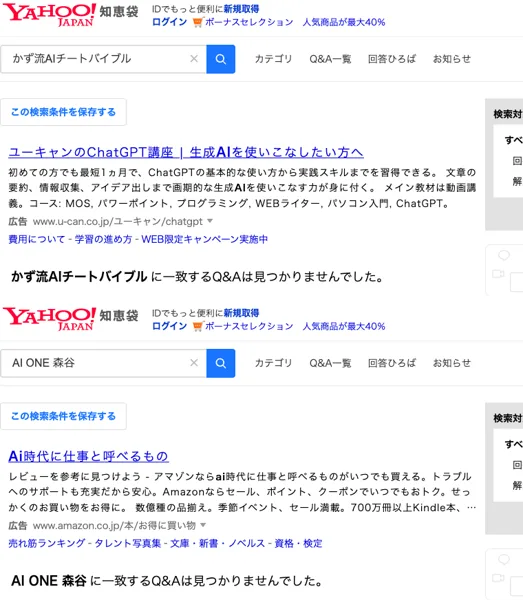523x600 pixels.
Task: Open カテゴリ menu in upper navigation
Action: 273,59
